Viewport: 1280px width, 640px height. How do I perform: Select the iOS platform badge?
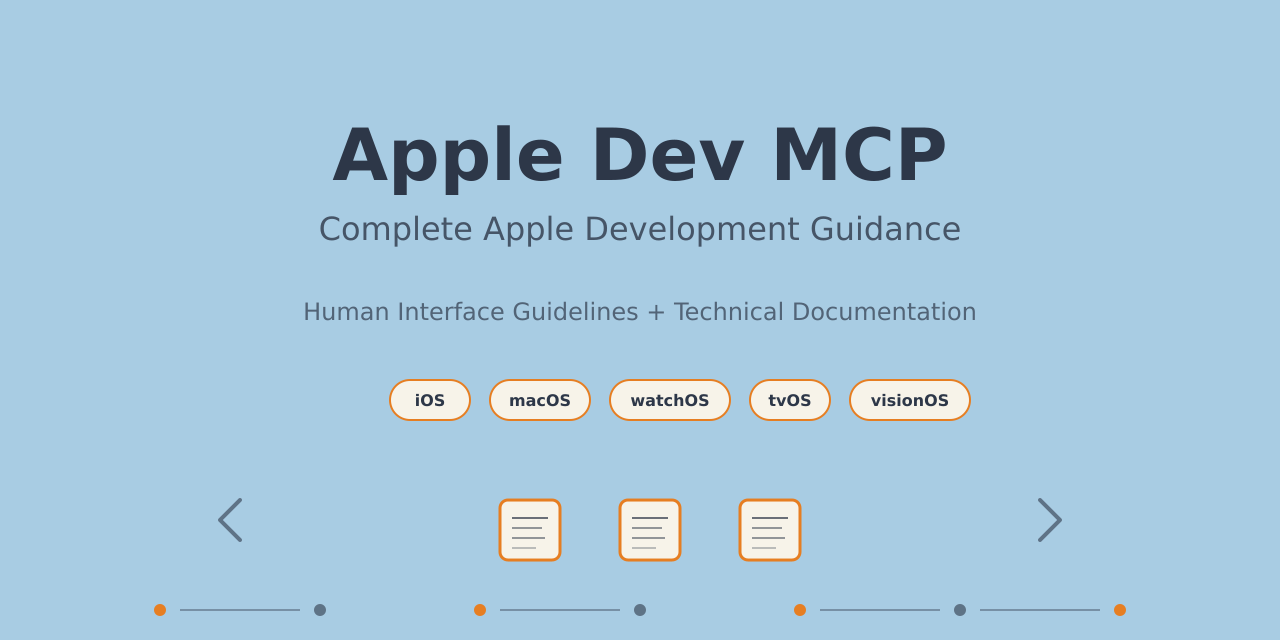[429, 399]
